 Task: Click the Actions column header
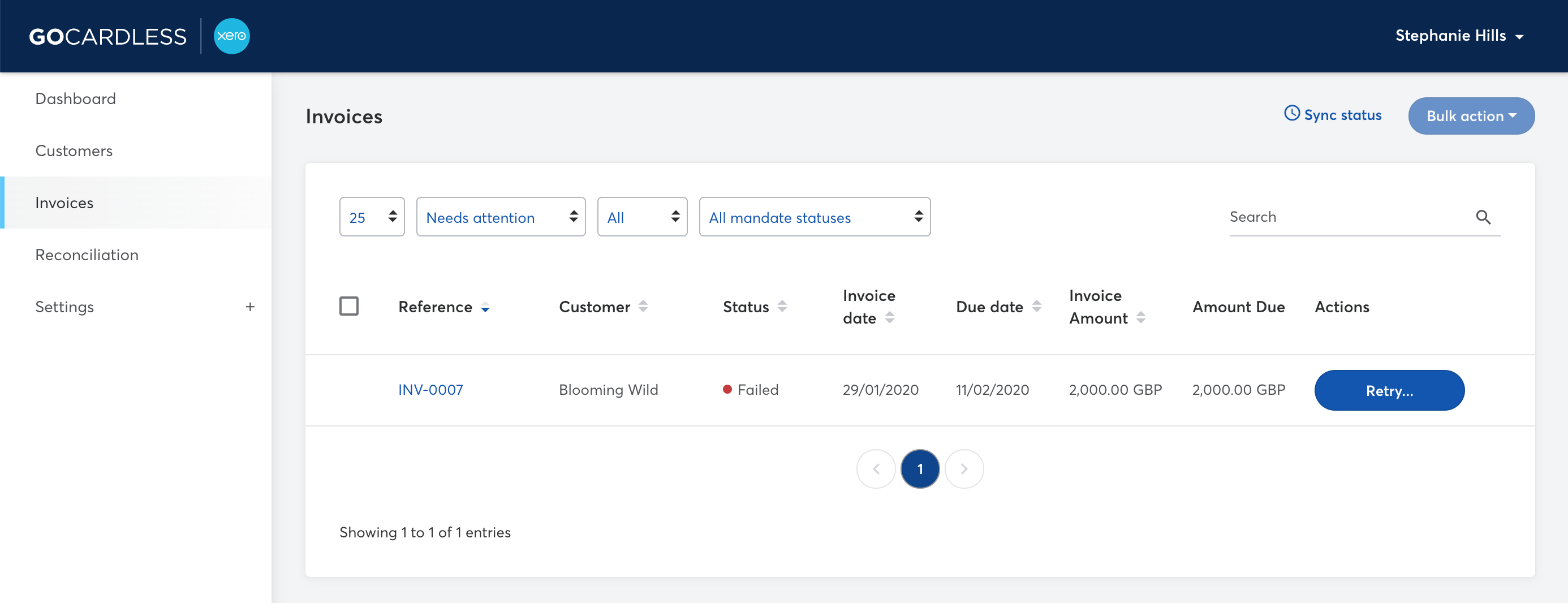point(1342,307)
